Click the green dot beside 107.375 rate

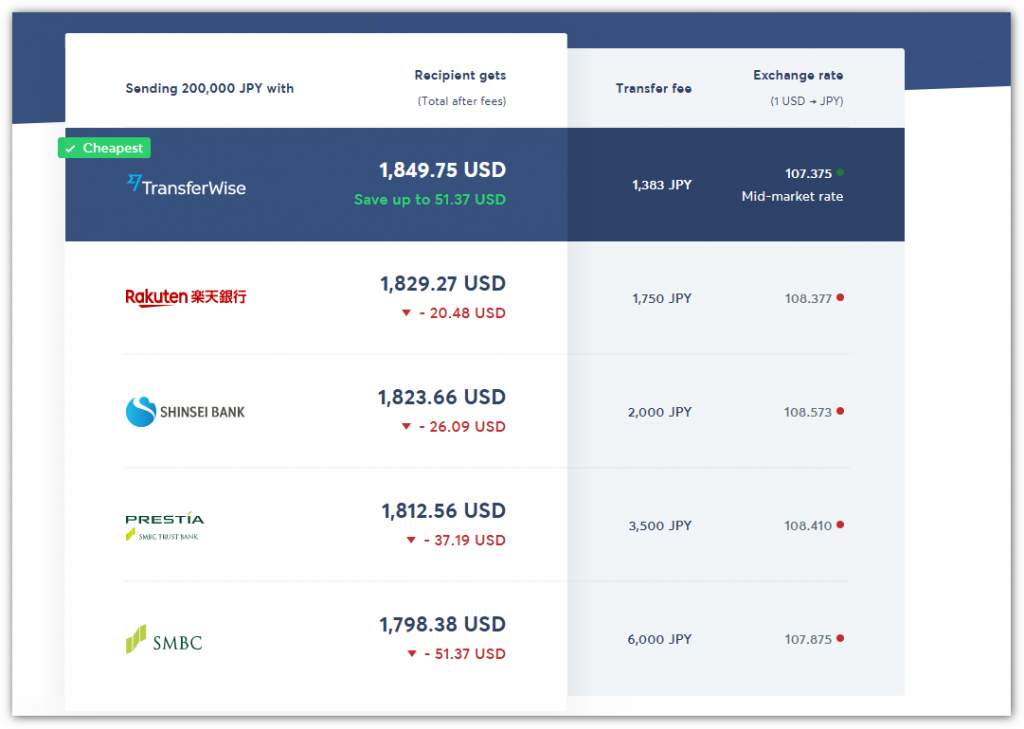pos(840,172)
